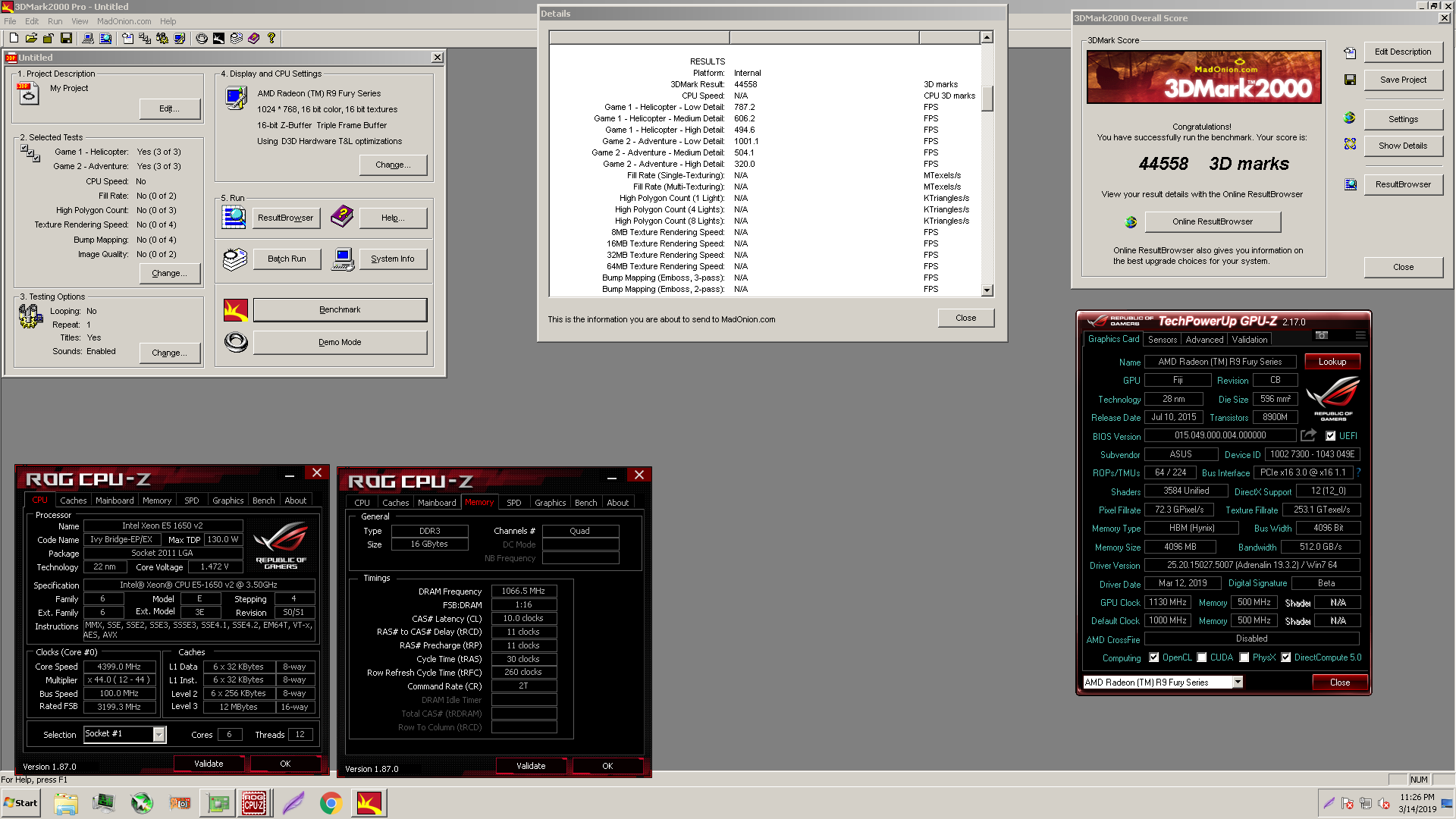
Task: Toggle the OpenCL checkbox in GPU-Z
Action: coord(1153,657)
